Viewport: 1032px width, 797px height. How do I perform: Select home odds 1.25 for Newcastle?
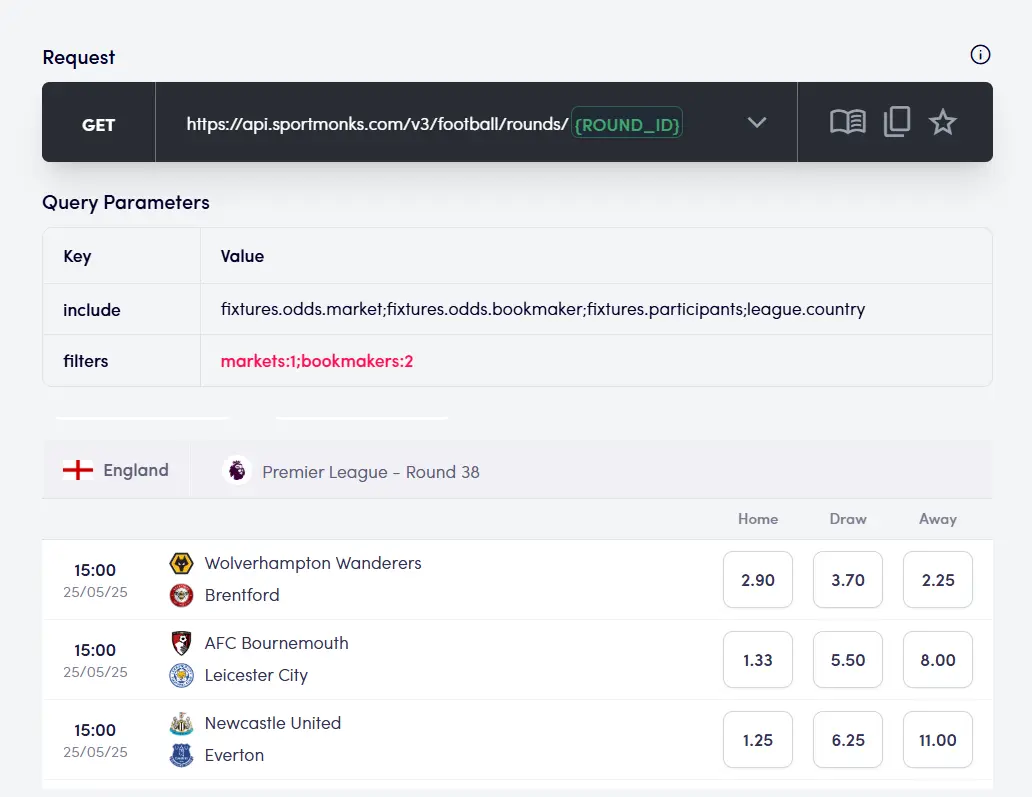[x=758, y=740]
